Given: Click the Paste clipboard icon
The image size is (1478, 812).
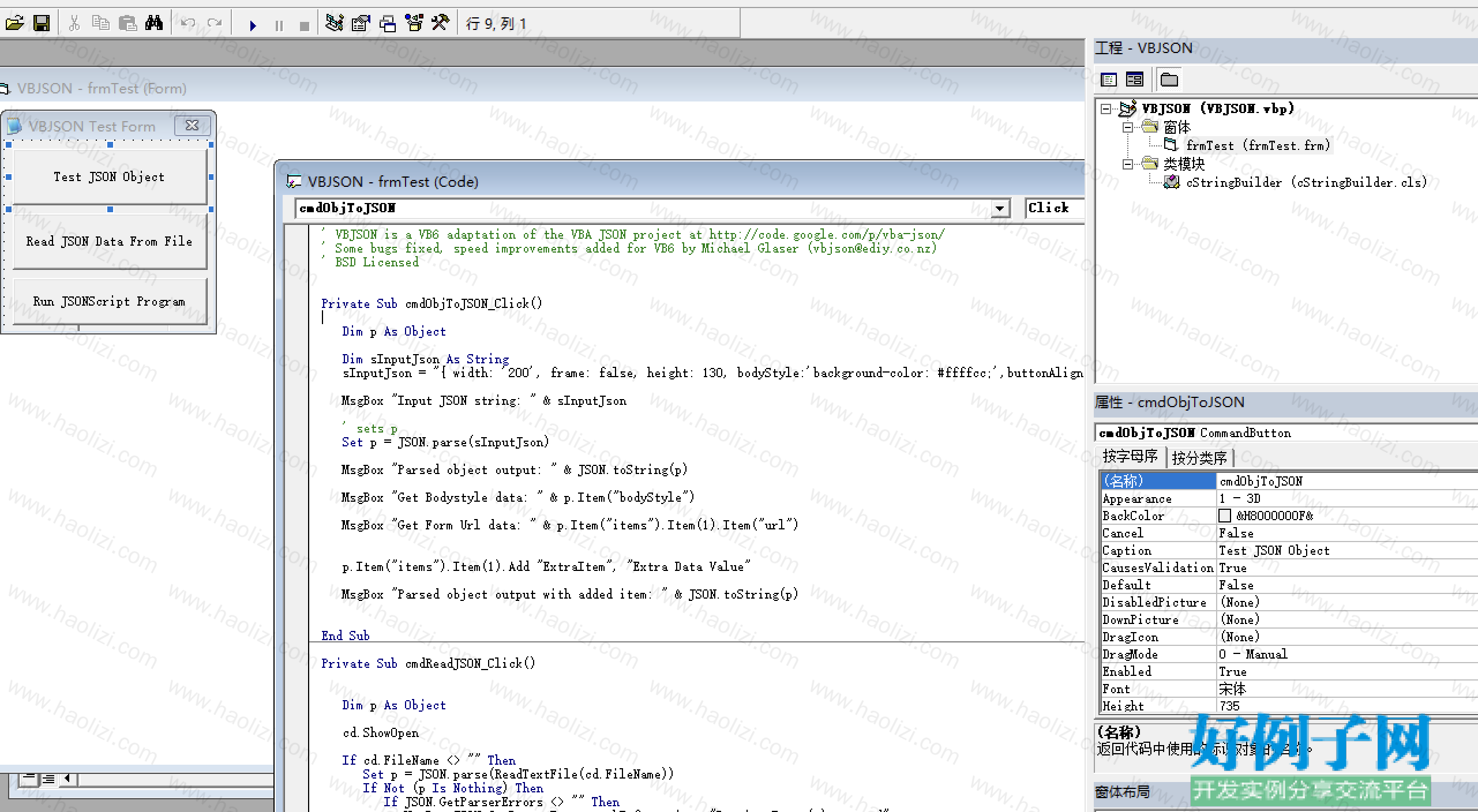Looking at the screenshot, I should [x=127, y=24].
